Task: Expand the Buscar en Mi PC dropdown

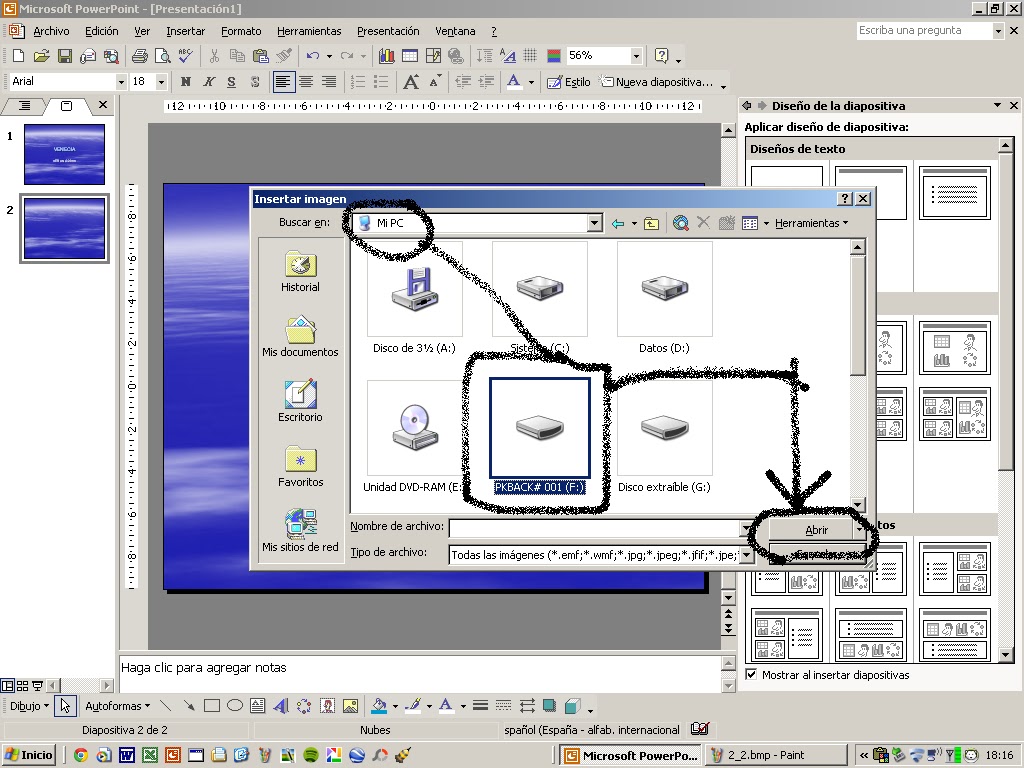Action: coord(594,223)
